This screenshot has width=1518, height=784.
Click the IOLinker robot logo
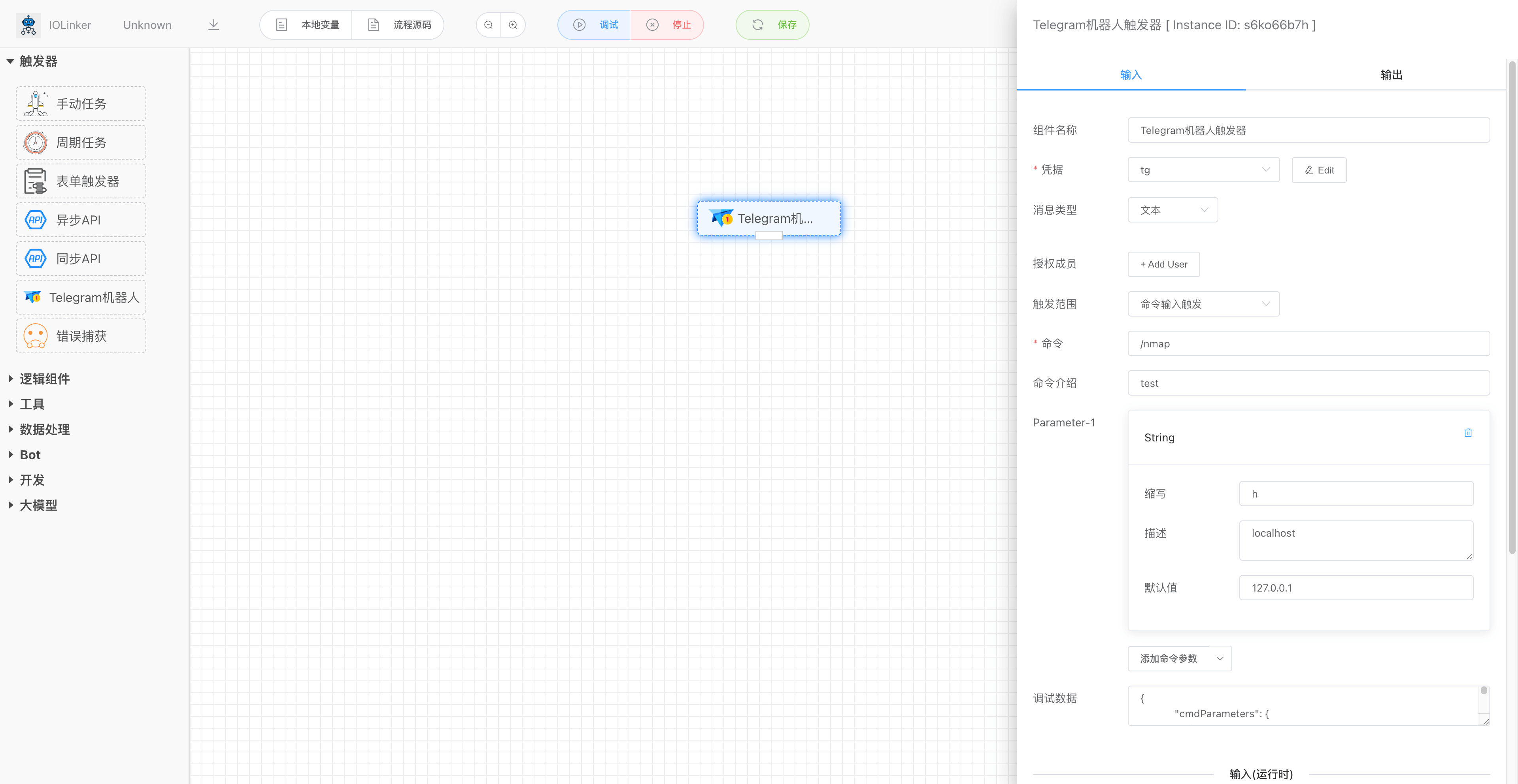click(28, 25)
